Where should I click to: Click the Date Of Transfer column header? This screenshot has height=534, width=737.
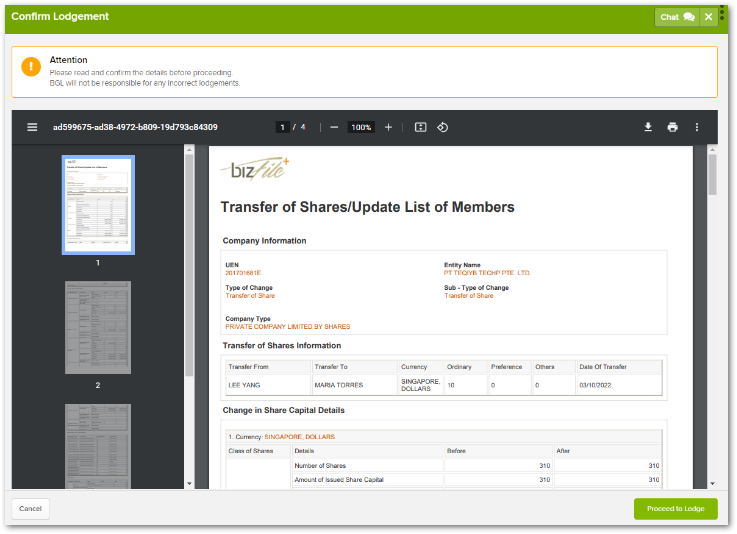(603, 367)
